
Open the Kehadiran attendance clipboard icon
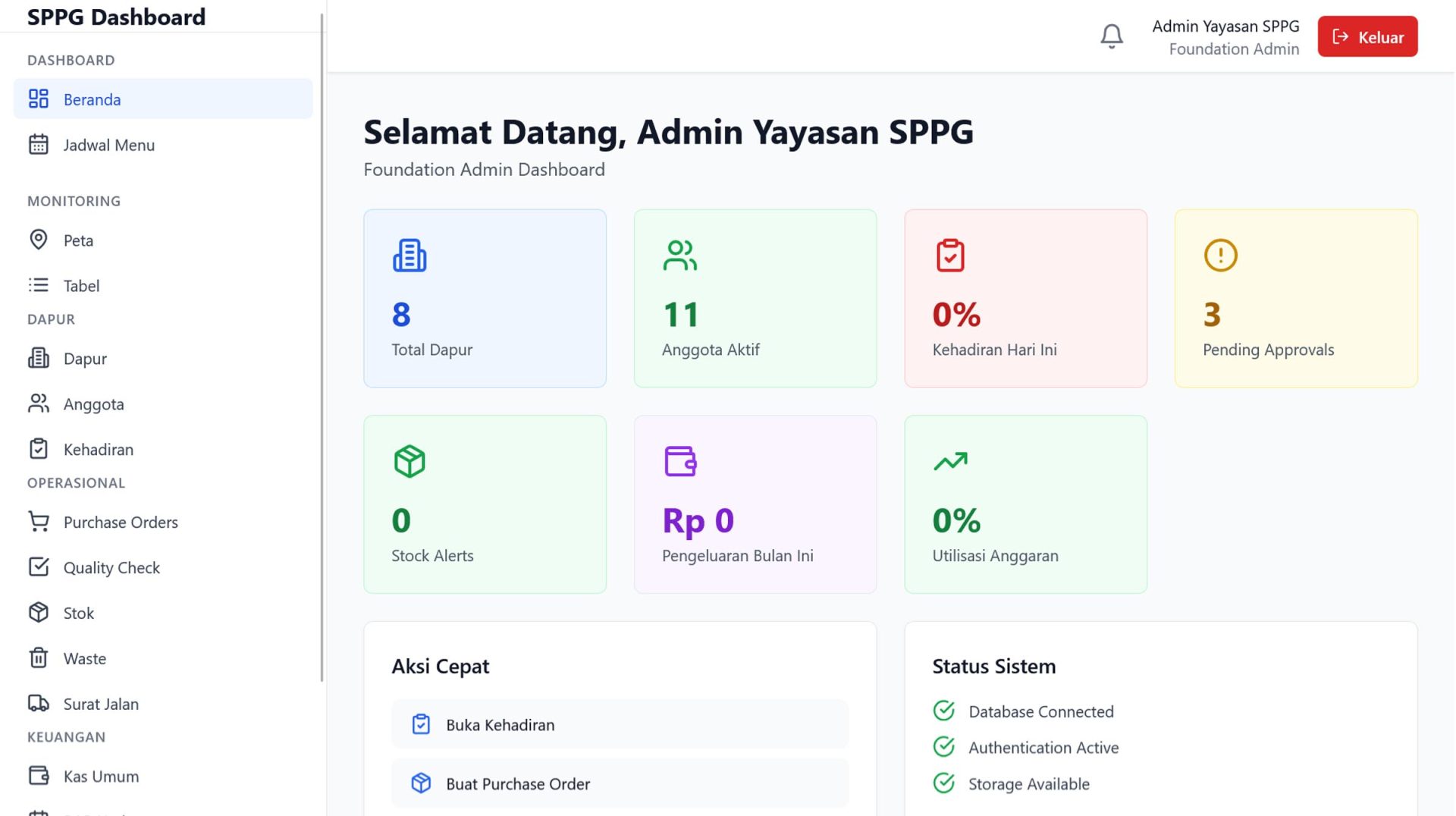pos(38,448)
